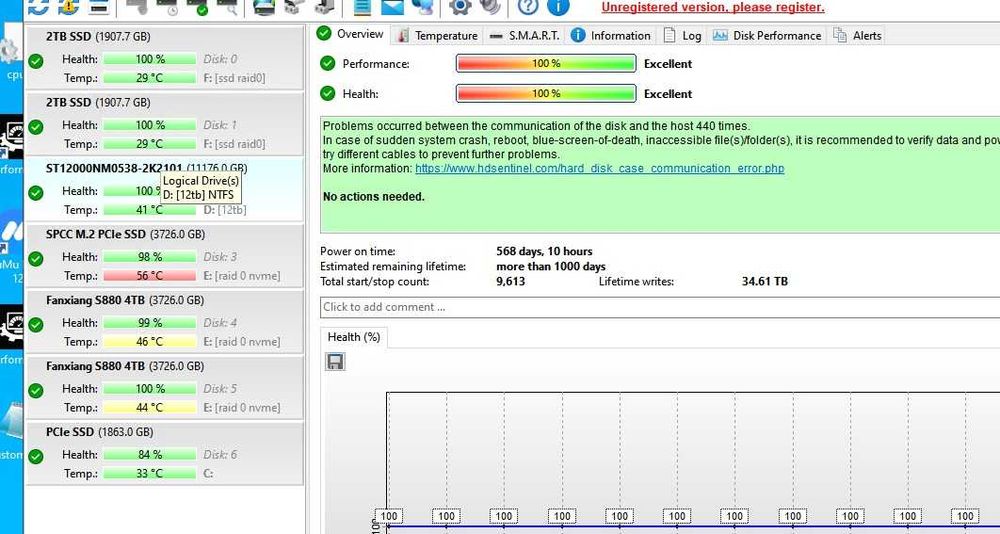This screenshot has height=534, width=1000.
Task: Click the 98 % health bar of SPCC SSD
Action: coord(149,257)
